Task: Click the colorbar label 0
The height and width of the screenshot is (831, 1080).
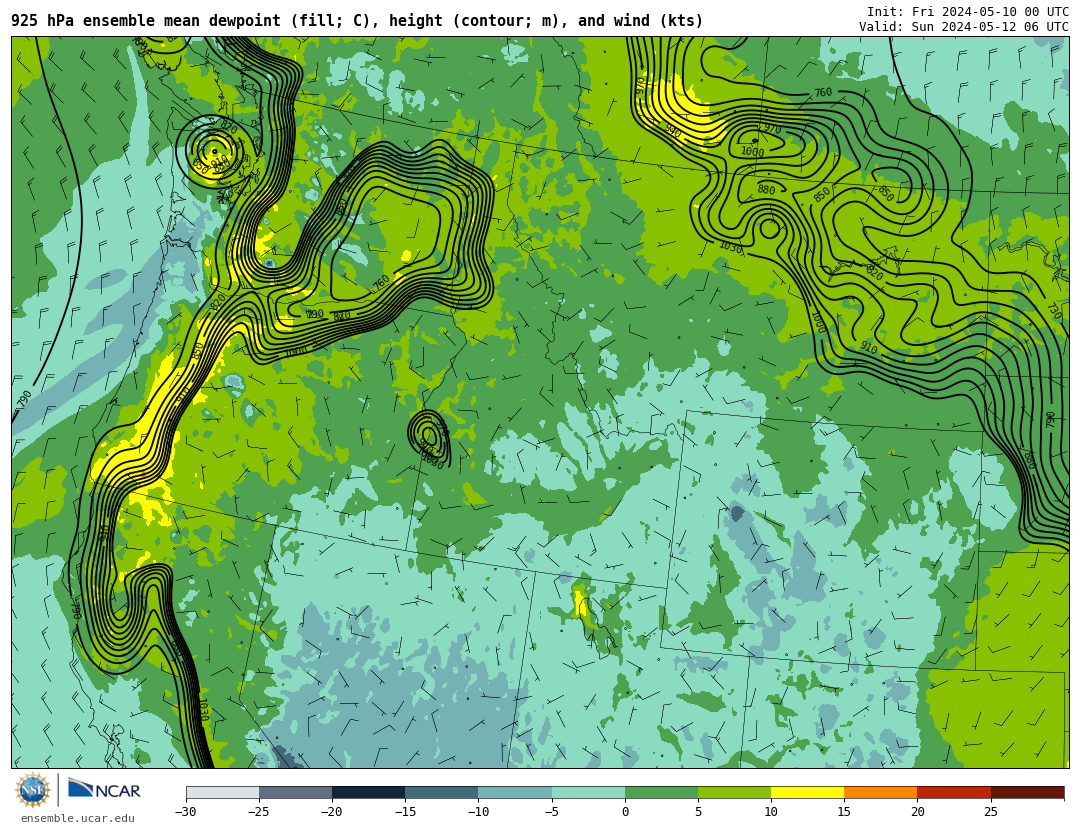Action: (x=625, y=812)
